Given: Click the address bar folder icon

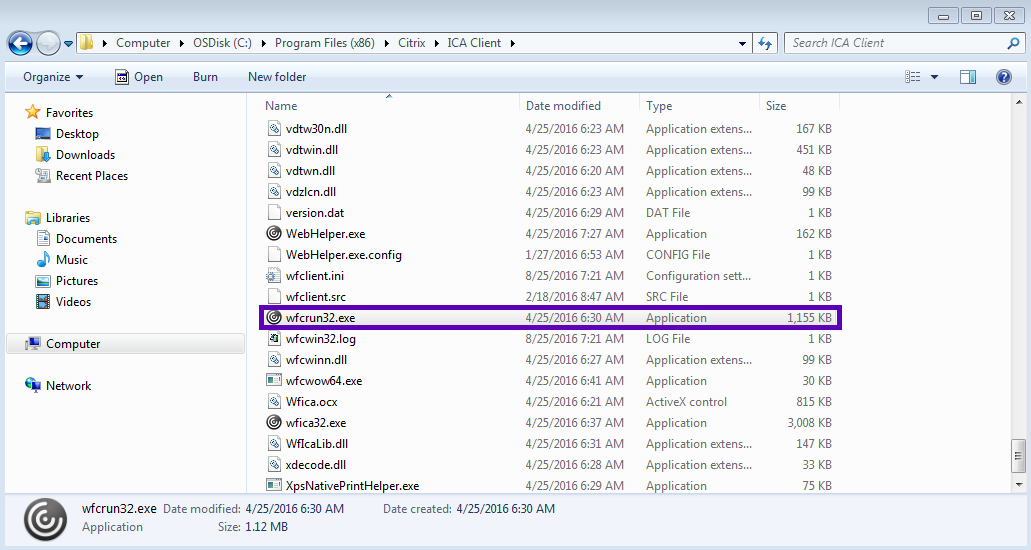Looking at the screenshot, I should point(87,43).
